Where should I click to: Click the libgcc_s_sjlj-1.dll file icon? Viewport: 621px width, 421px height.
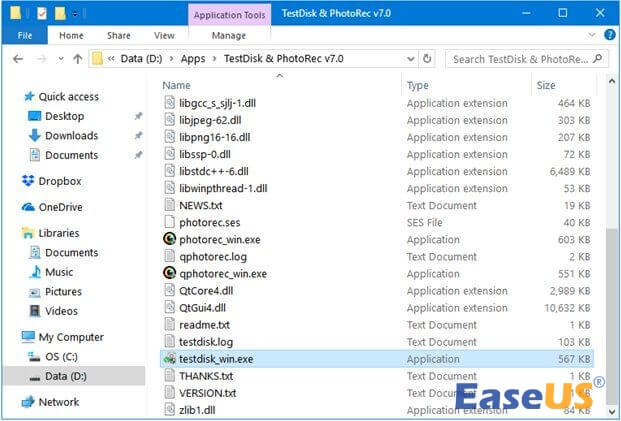(x=170, y=103)
